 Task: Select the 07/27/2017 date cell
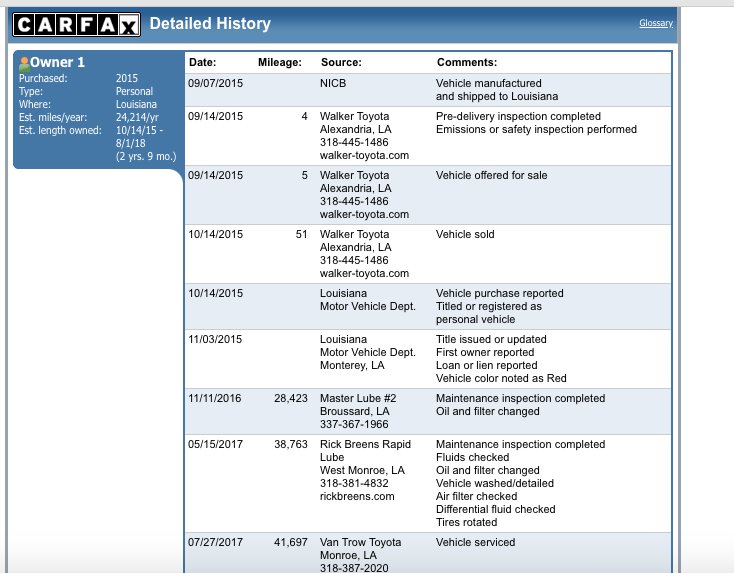click(215, 542)
